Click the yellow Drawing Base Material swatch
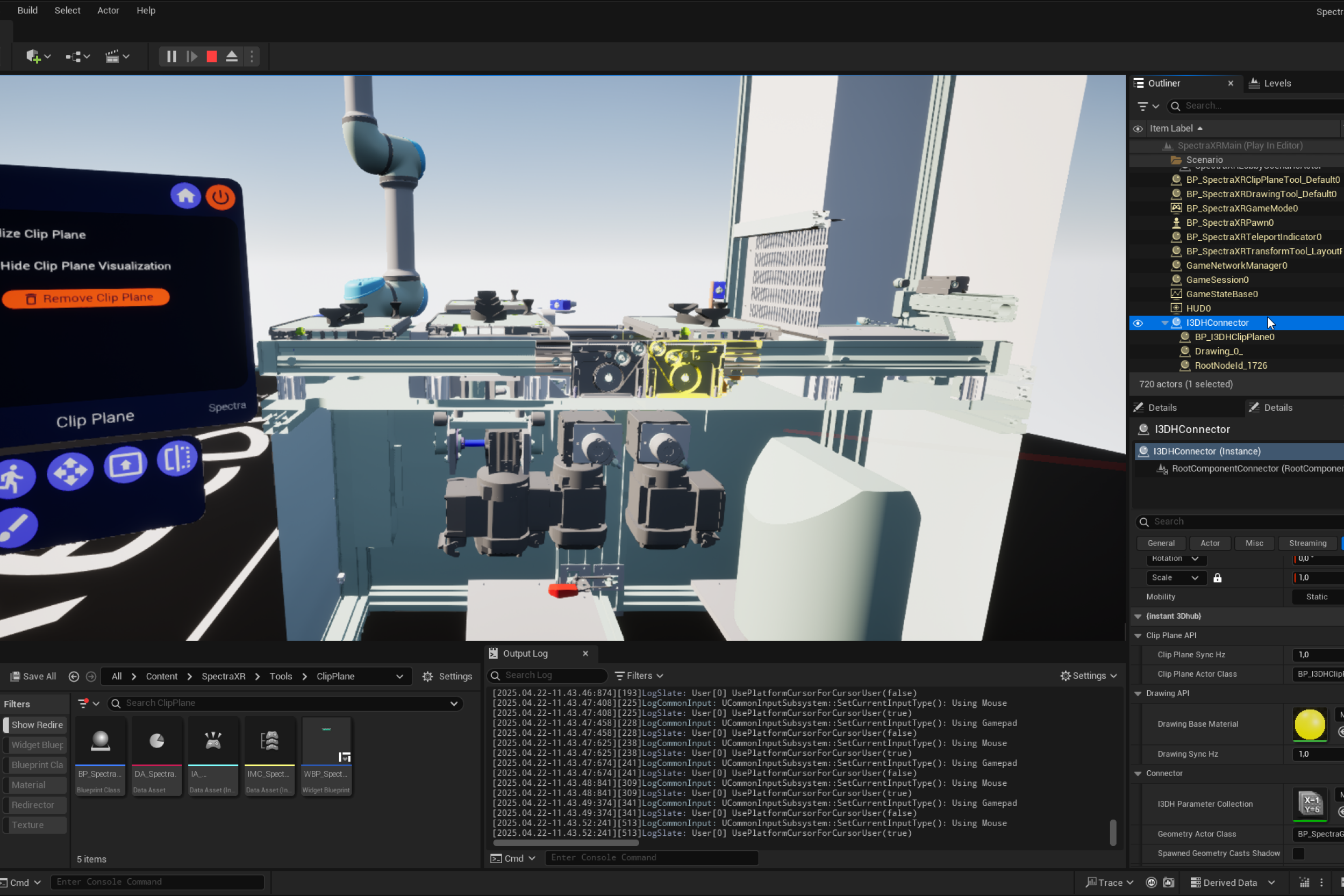 coord(1309,724)
